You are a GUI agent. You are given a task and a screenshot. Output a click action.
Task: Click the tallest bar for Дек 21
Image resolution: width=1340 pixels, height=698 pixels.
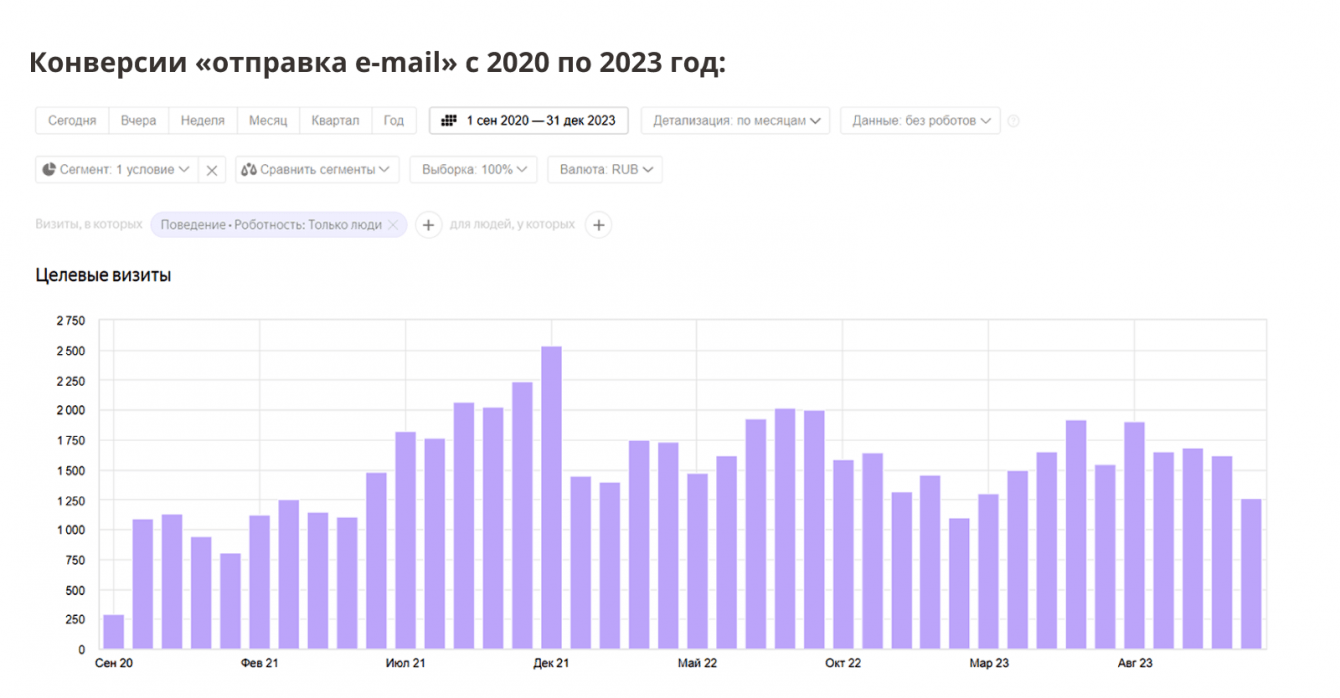(x=551, y=498)
